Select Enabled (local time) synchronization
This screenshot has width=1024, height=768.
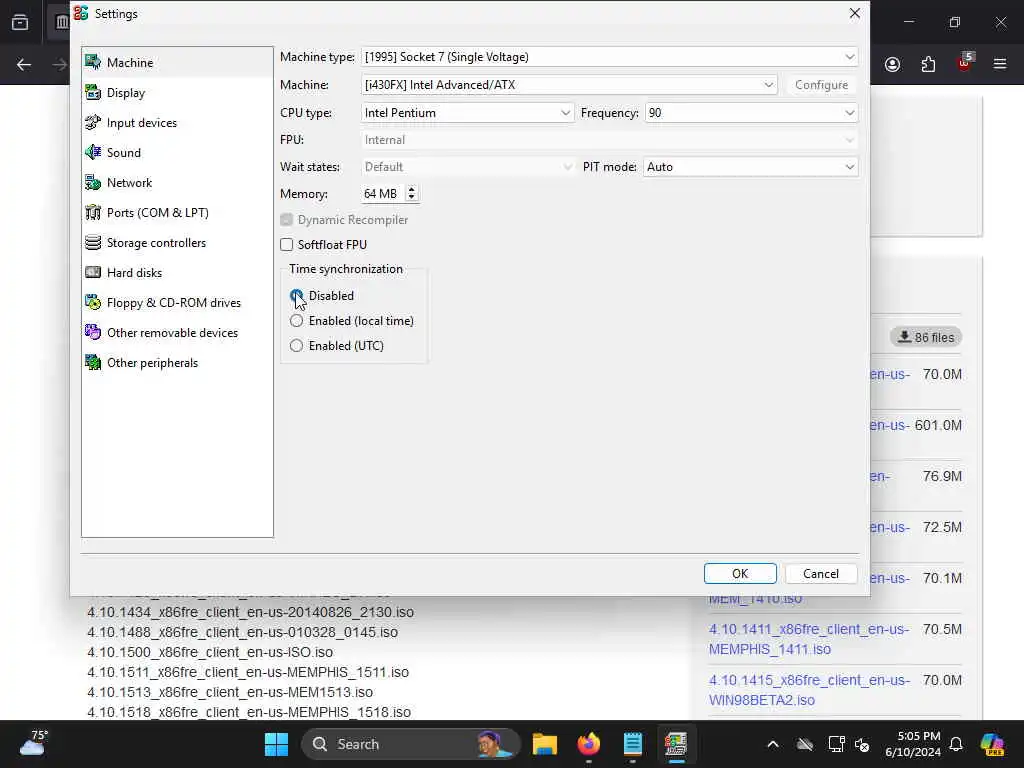296,321
